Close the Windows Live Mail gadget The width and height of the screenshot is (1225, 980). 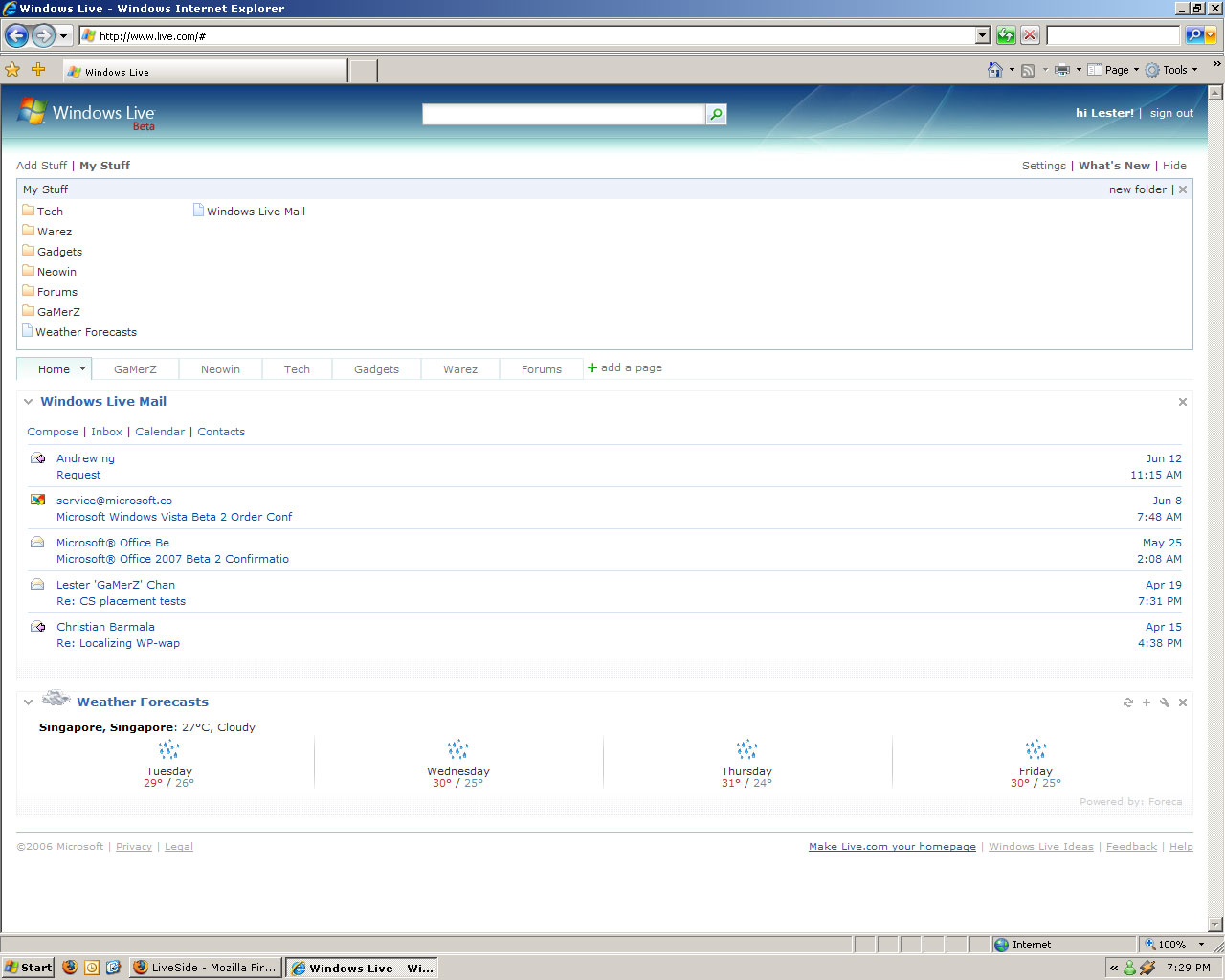(x=1183, y=402)
